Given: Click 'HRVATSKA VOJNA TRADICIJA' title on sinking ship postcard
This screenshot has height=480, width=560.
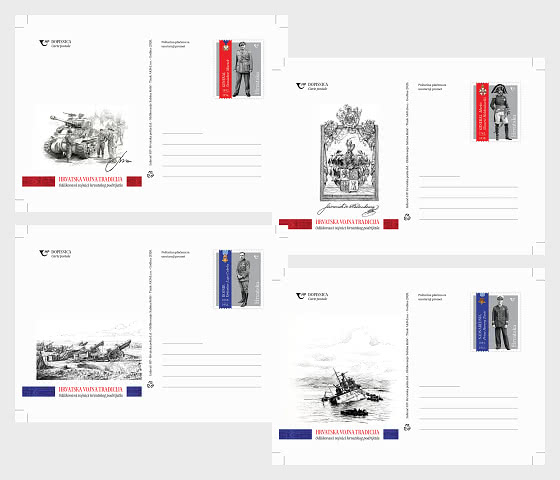Looking at the screenshot, I should click(x=348, y=432).
